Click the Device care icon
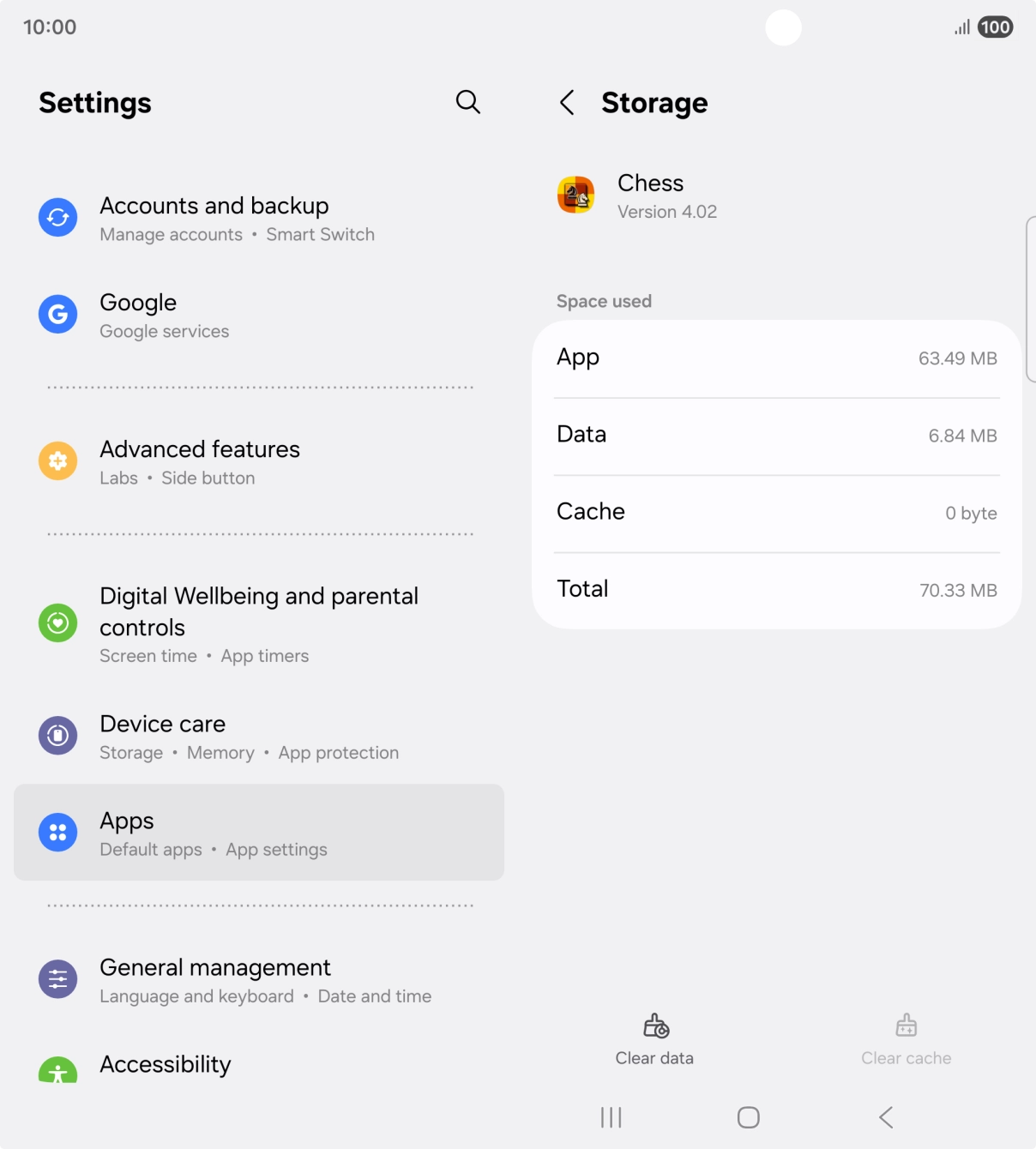 (x=57, y=735)
